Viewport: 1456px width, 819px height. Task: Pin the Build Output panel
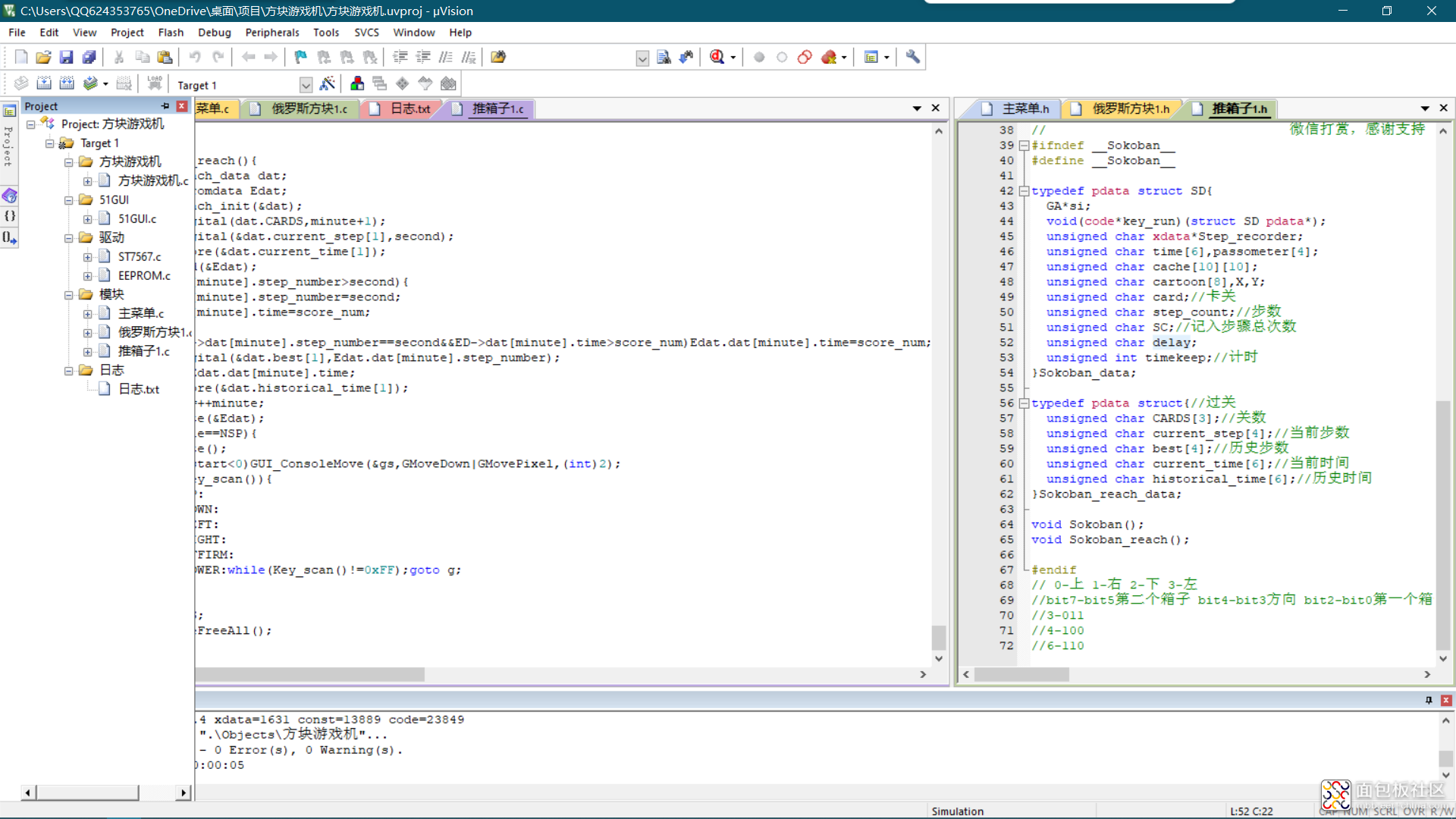1429,701
